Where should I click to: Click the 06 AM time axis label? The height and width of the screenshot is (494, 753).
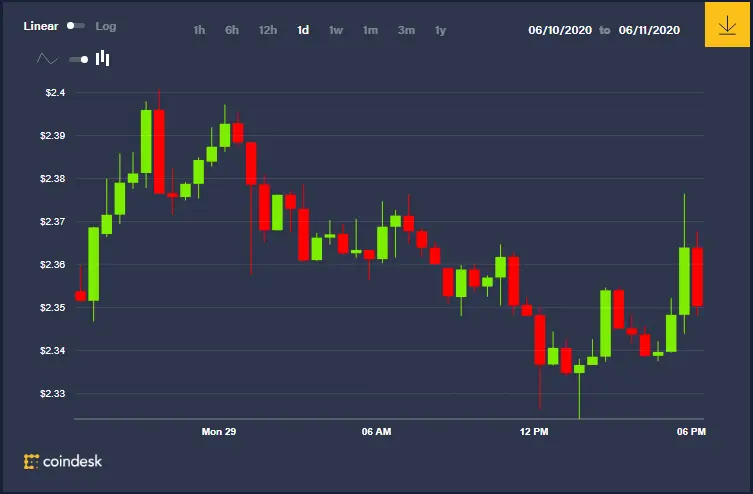[376, 432]
